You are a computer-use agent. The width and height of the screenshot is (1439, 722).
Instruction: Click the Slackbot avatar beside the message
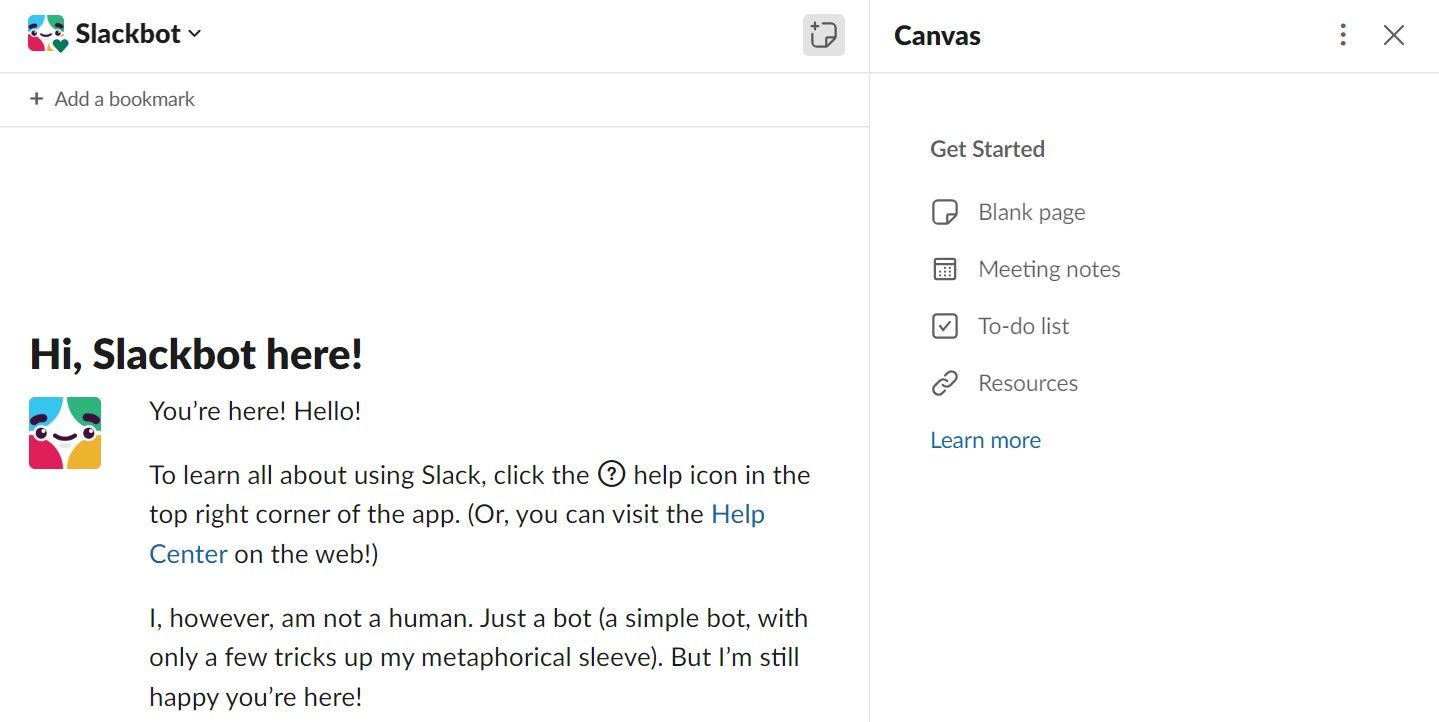tap(65, 433)
